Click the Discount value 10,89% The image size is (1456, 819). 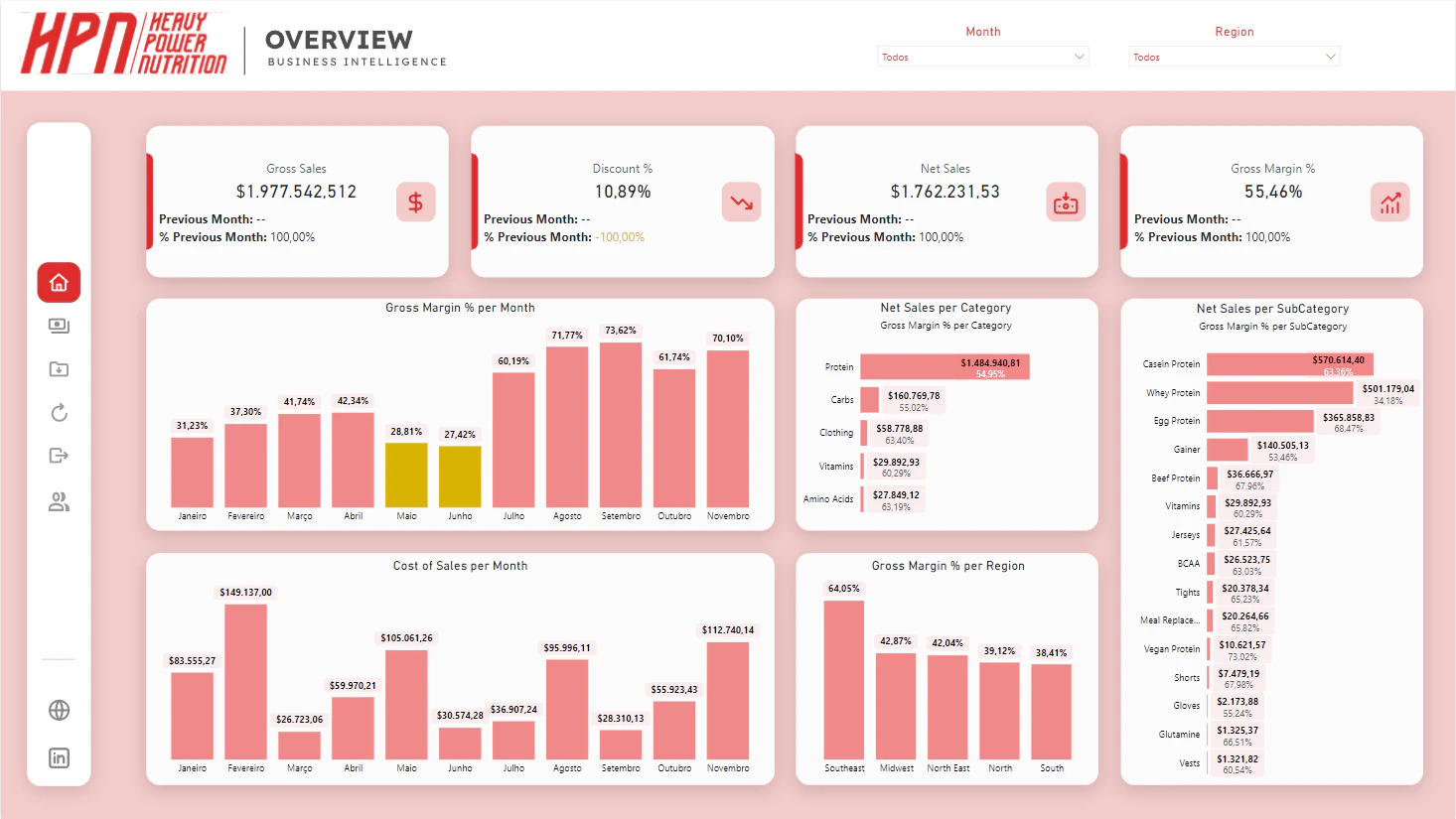[623, 192]
